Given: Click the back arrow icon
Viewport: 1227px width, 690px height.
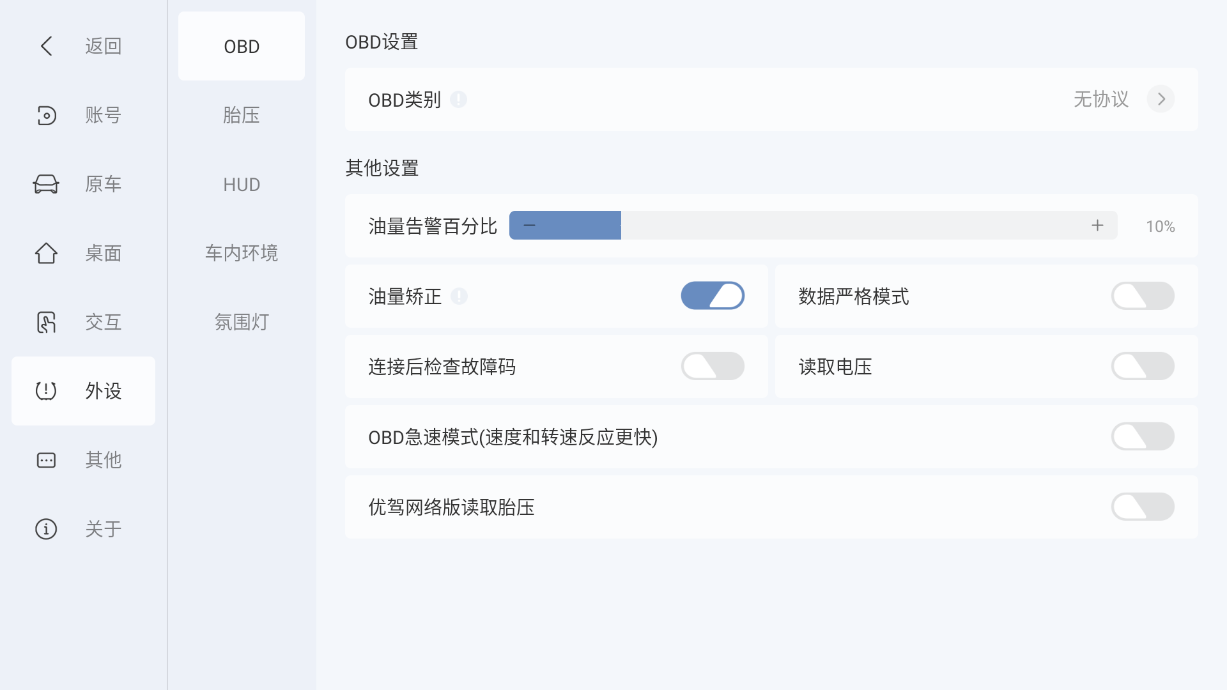Looking at the screenshot, I should tap(46, 46).
